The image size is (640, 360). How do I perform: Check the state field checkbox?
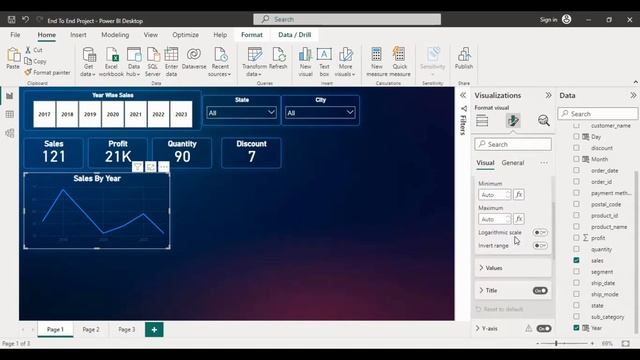pyautogui.click(x=576, y=305)
